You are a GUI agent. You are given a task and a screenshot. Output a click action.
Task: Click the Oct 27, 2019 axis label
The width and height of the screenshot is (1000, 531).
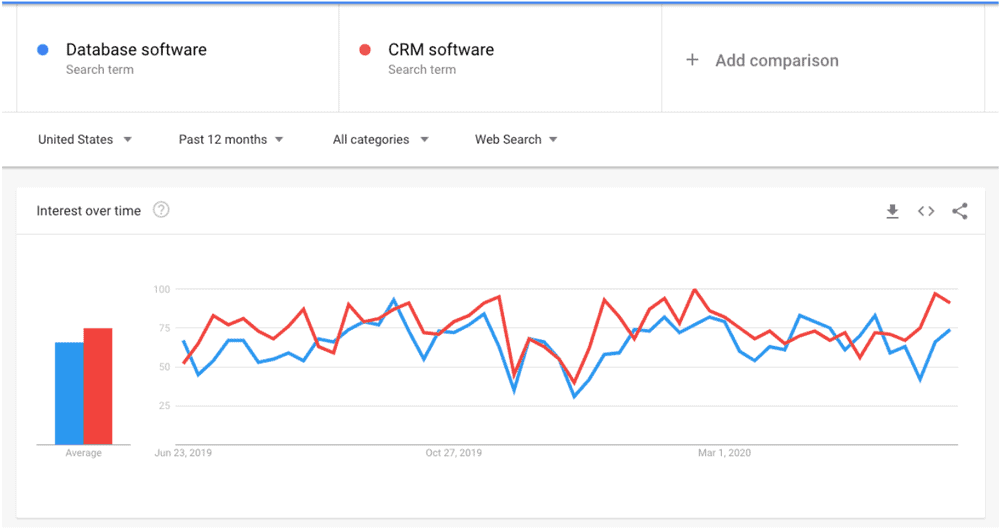[x=453, y=453]
